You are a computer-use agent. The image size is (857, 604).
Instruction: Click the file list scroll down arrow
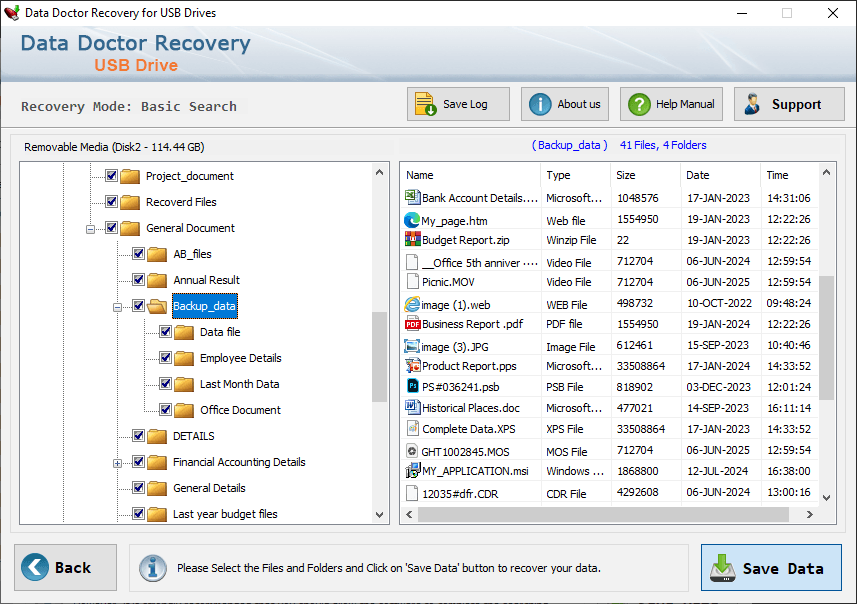[x=826, y=497]
